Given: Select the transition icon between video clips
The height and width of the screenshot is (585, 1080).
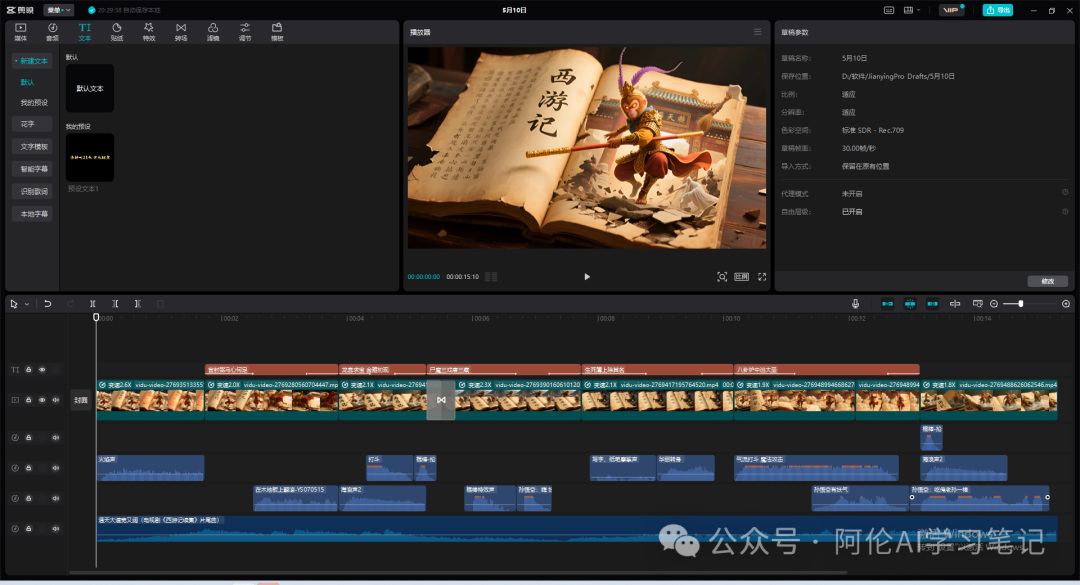Looking at the screenshot, I should tap(441, 400).
